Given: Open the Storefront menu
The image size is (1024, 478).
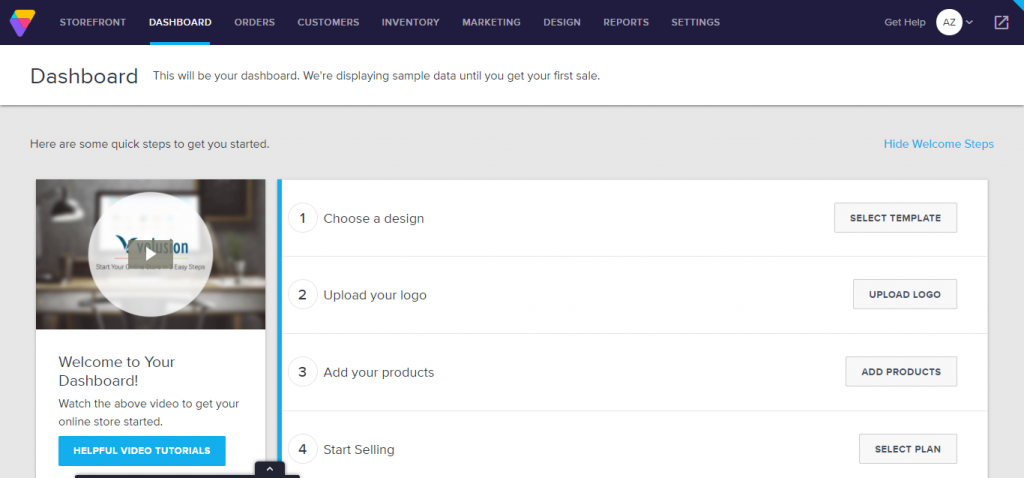Looking at the screenshot, I should point(93,22).
